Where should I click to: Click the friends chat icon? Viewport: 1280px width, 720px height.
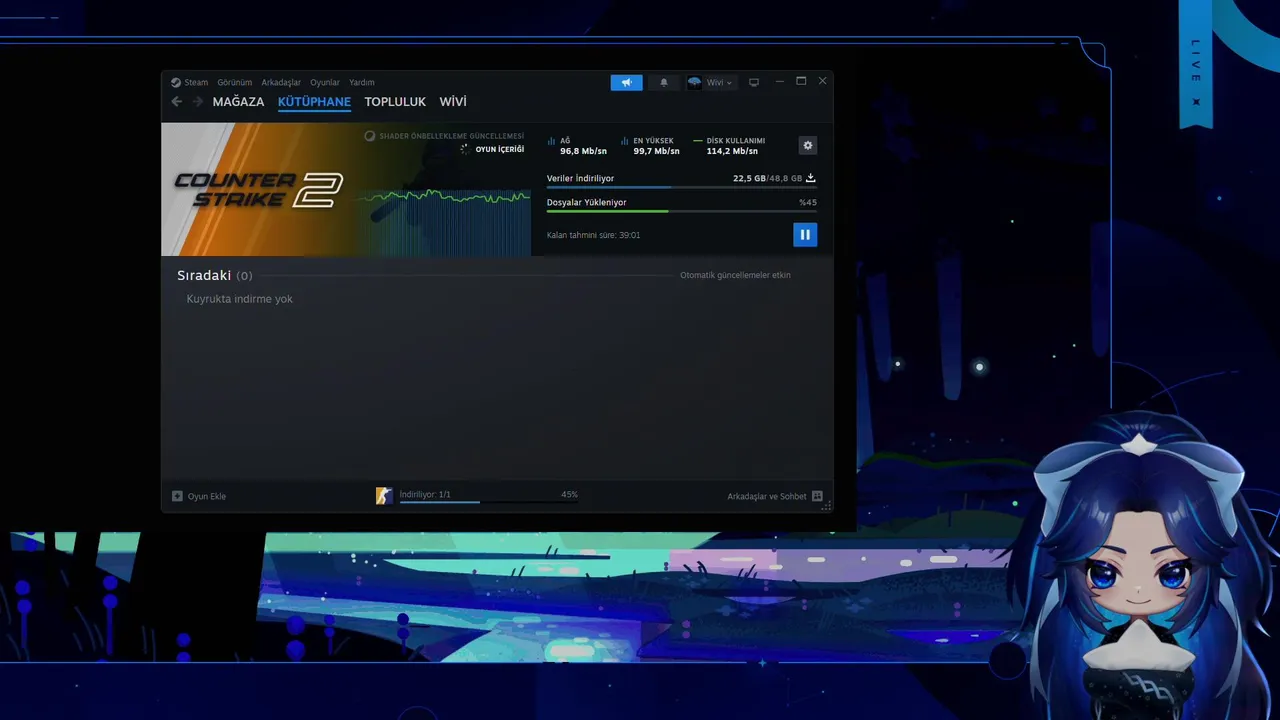click(x=817, y=496)
